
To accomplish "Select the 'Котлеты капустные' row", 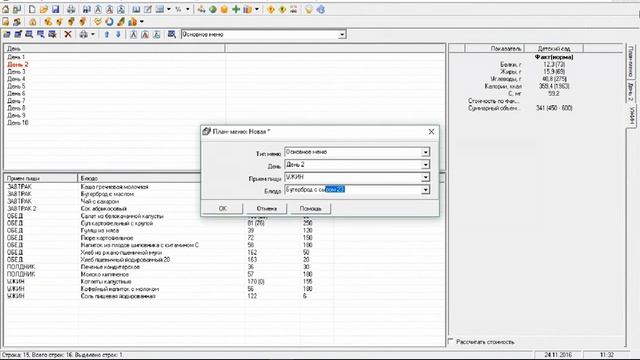I will 106,282.
